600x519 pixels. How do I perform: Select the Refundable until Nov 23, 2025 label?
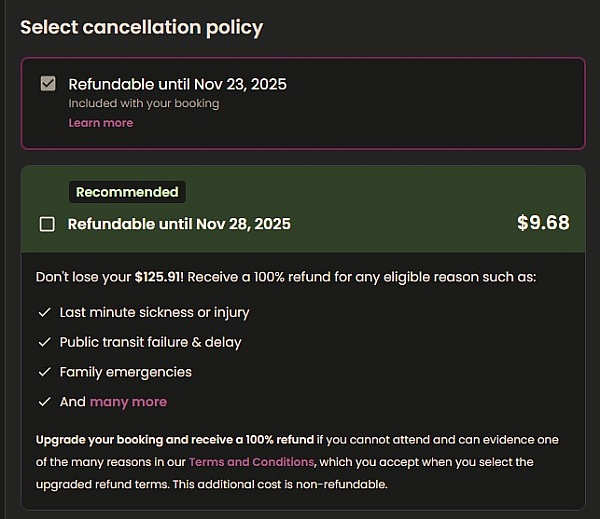pyautogui.click(x=177, y=84)
